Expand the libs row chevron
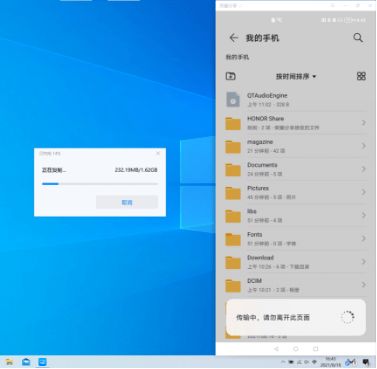 point(363,215)
